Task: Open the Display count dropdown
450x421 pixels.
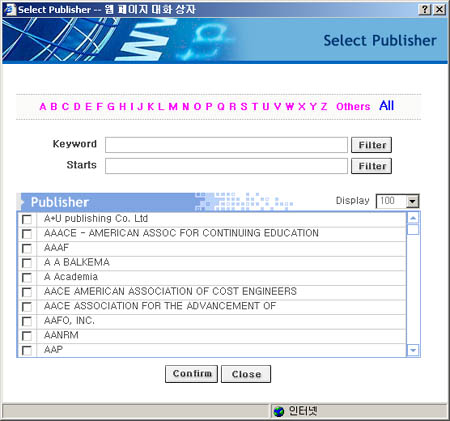Action: 412,201
